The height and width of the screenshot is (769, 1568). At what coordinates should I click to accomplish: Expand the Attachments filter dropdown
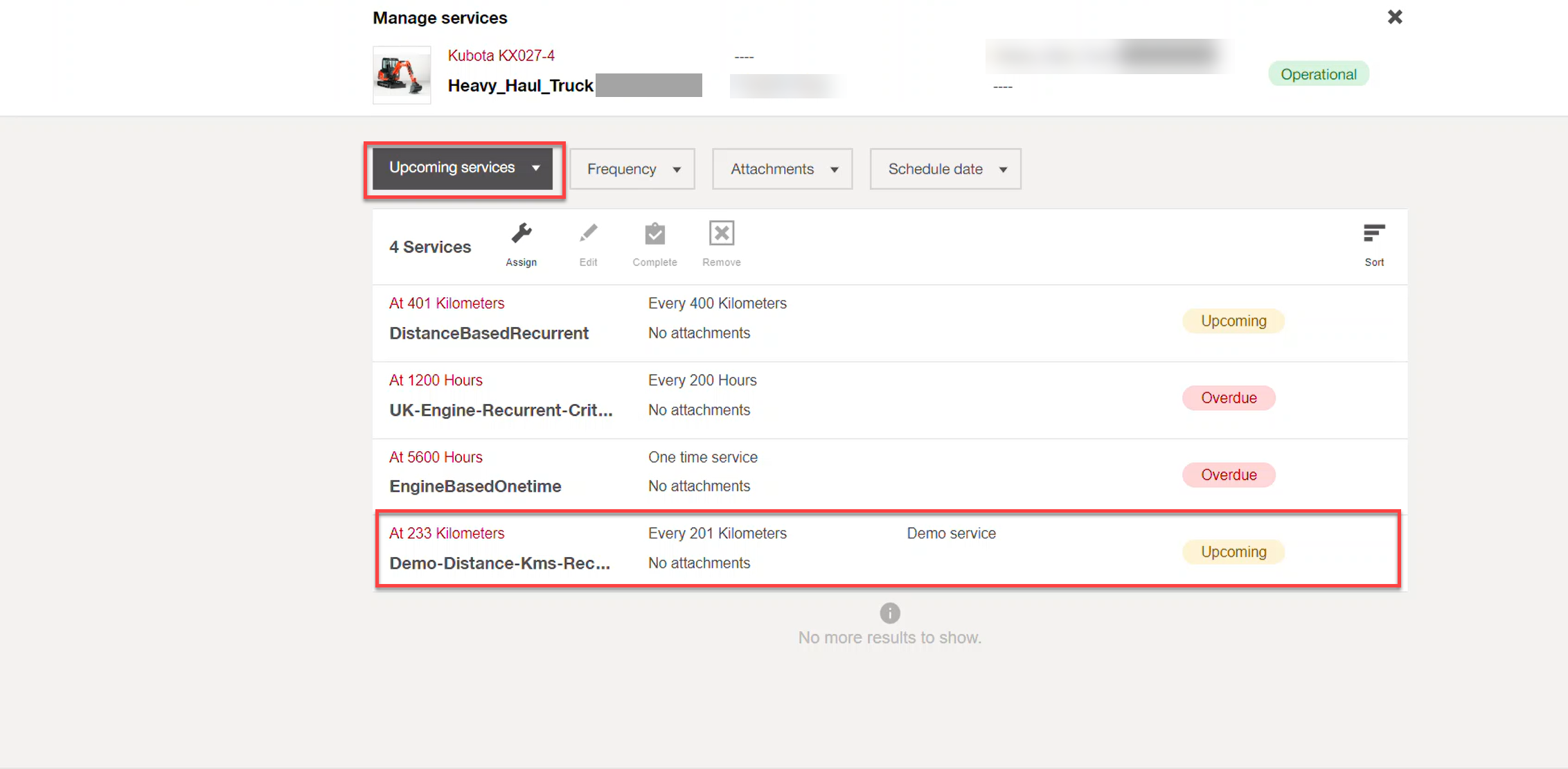pyautogui.click(x=782, y=169)
